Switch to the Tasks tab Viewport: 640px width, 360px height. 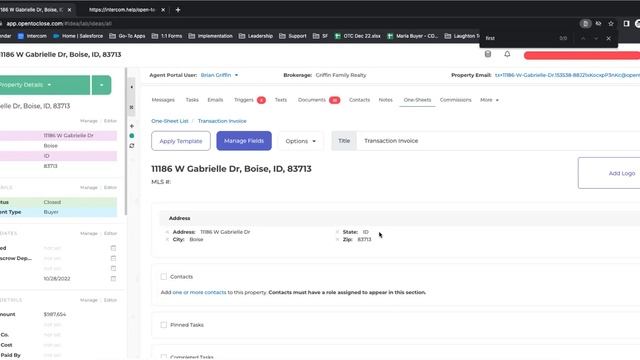pyautogui.click(x=192, y=100)
